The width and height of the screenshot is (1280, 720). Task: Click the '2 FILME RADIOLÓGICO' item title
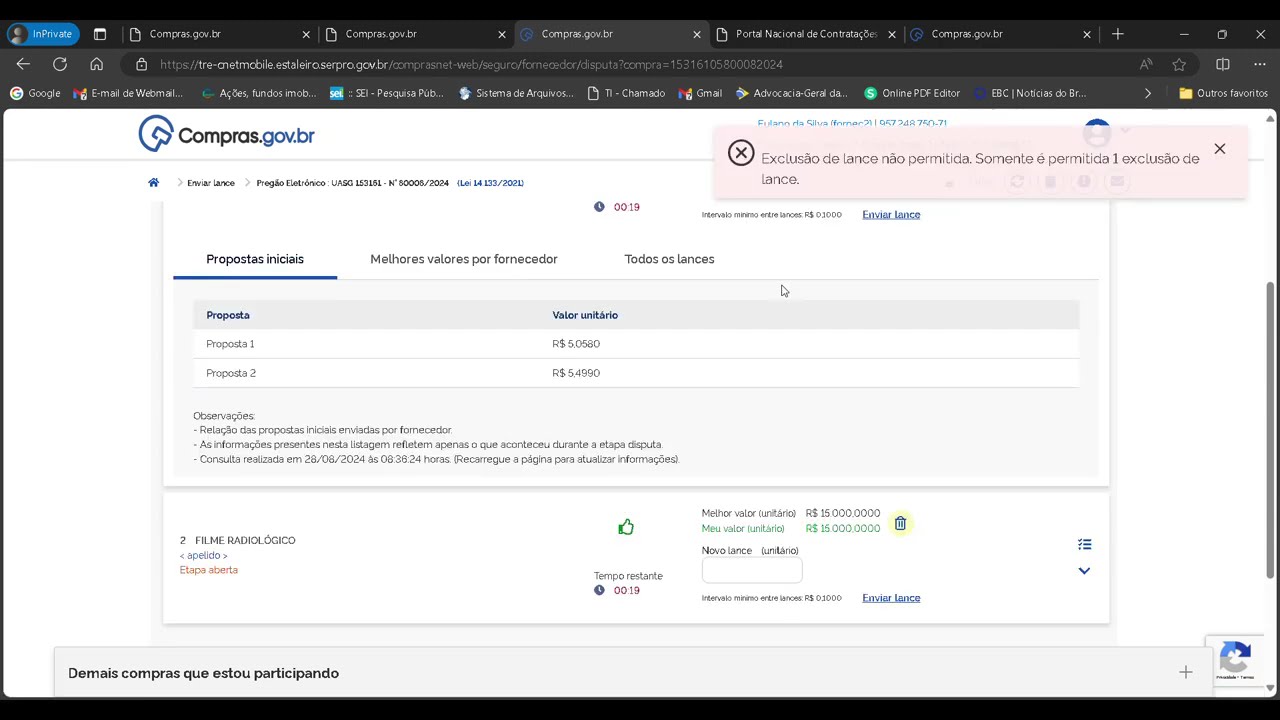pyautogui.click(x=238, y=540)
